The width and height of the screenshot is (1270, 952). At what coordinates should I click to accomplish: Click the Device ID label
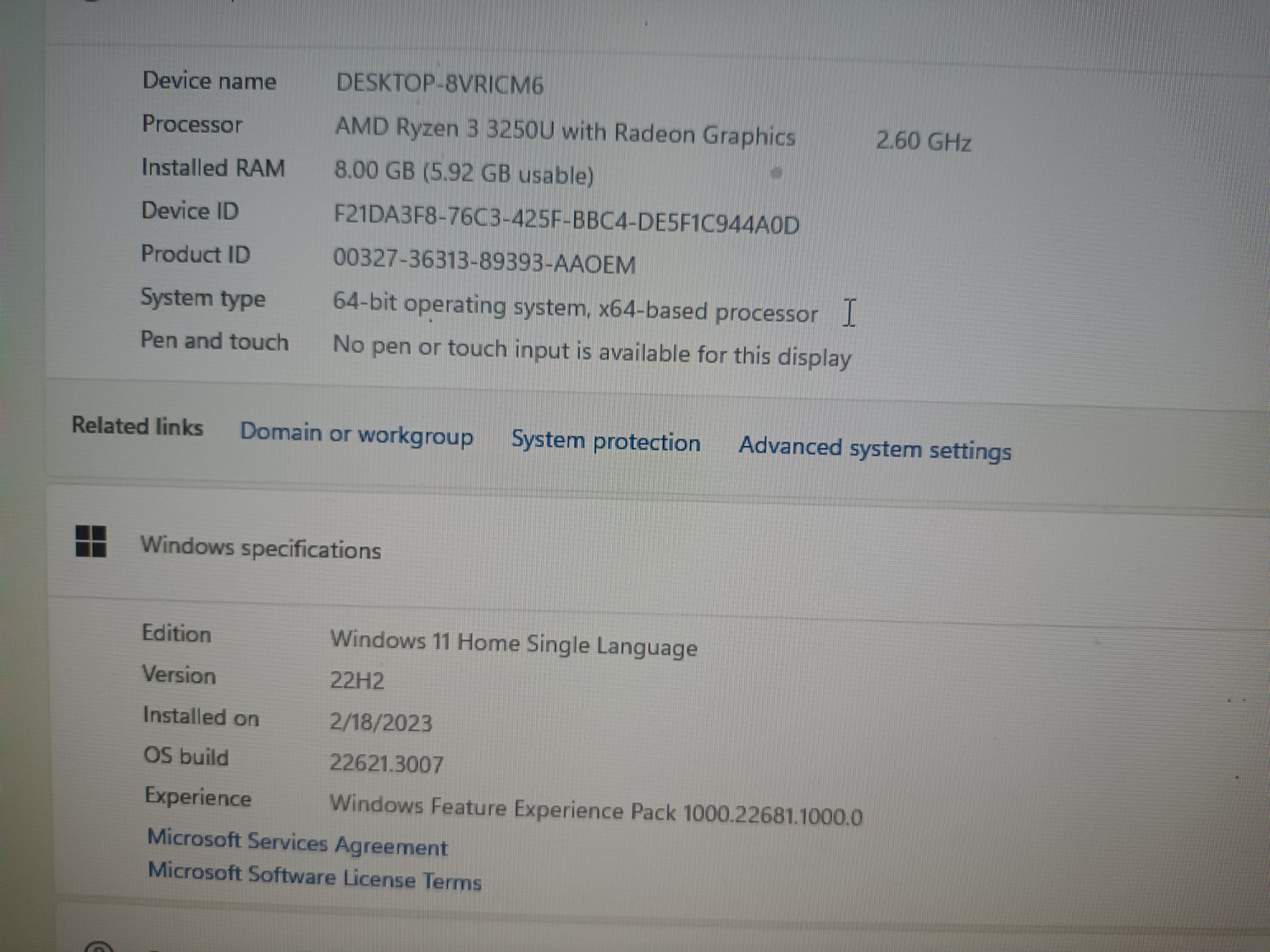(190, 211)
